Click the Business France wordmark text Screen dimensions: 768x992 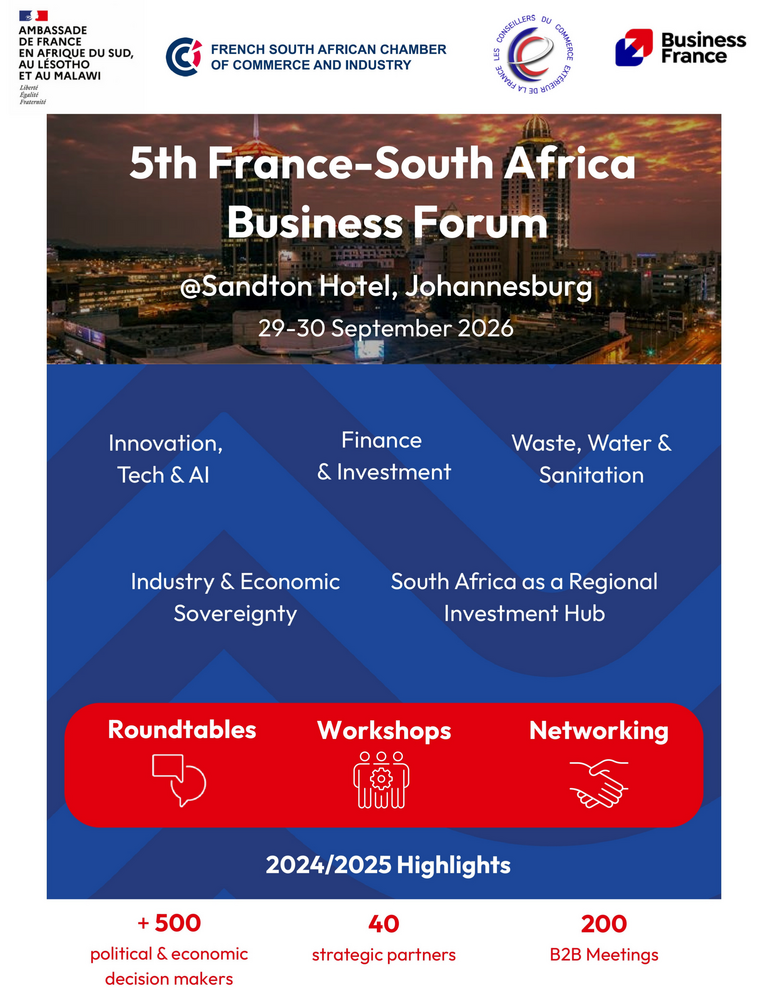click(703, 48)
